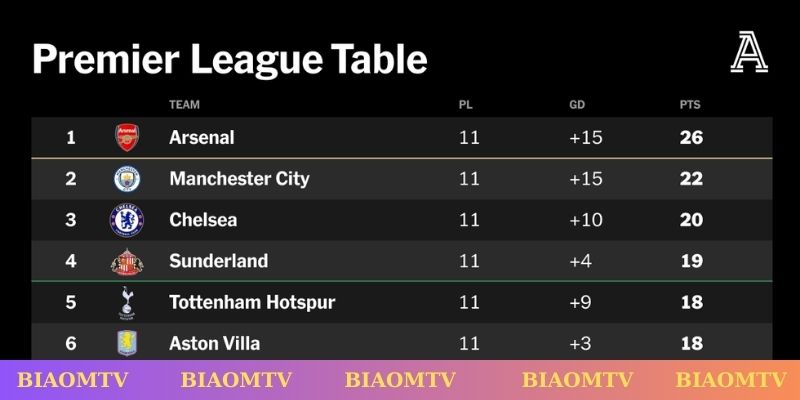Select the Chelsea team name
The width and height of the screenshot is (800, 400).
pos(203,220)
